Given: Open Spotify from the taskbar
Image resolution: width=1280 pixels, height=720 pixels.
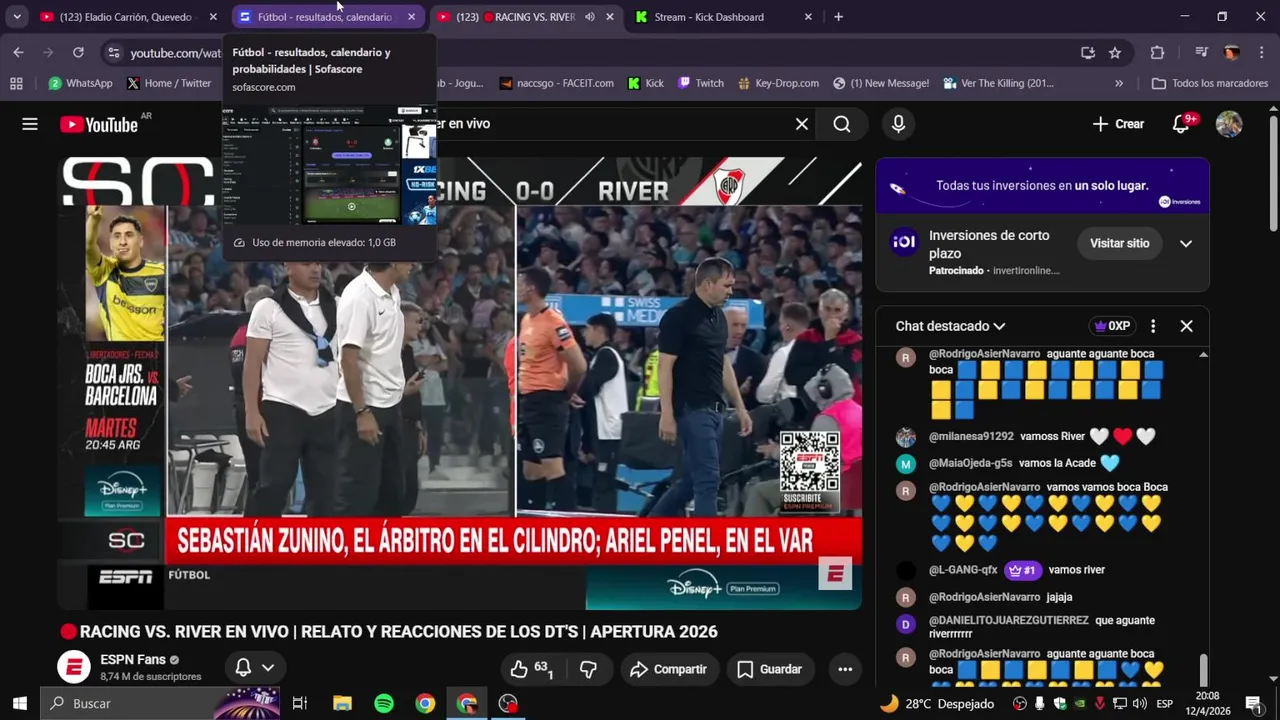Looking at the screenshot, I should tap(384, 703).
